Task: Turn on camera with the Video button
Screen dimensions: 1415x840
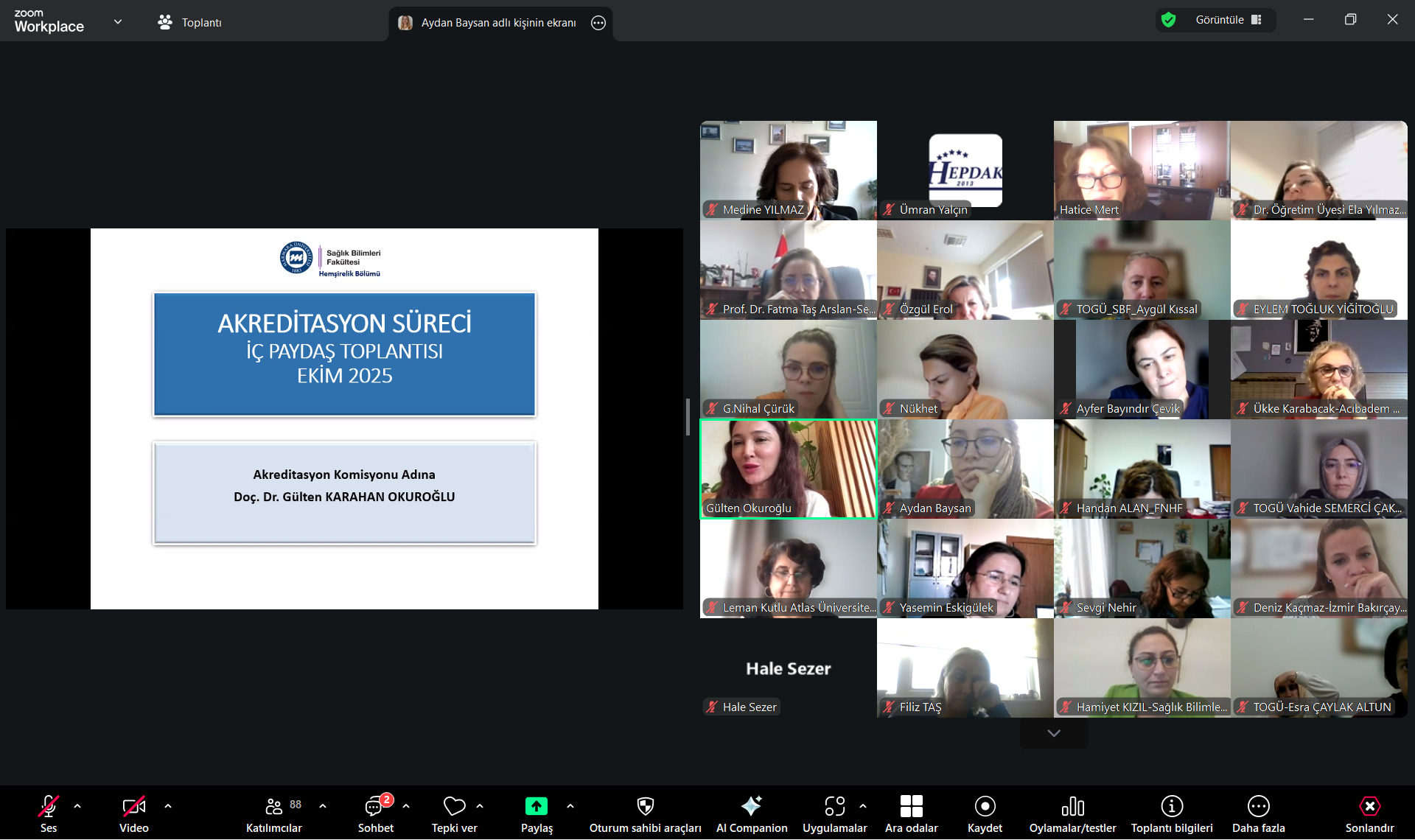Action: coord(133,806)
